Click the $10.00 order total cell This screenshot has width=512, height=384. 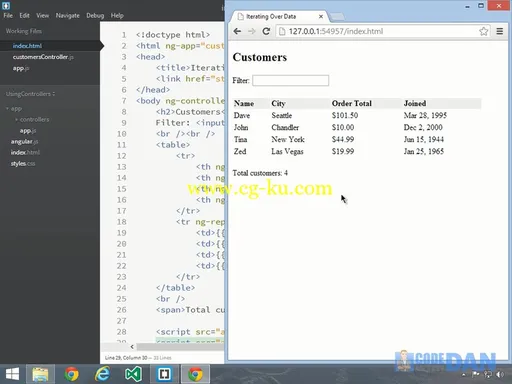pos(343,127)
